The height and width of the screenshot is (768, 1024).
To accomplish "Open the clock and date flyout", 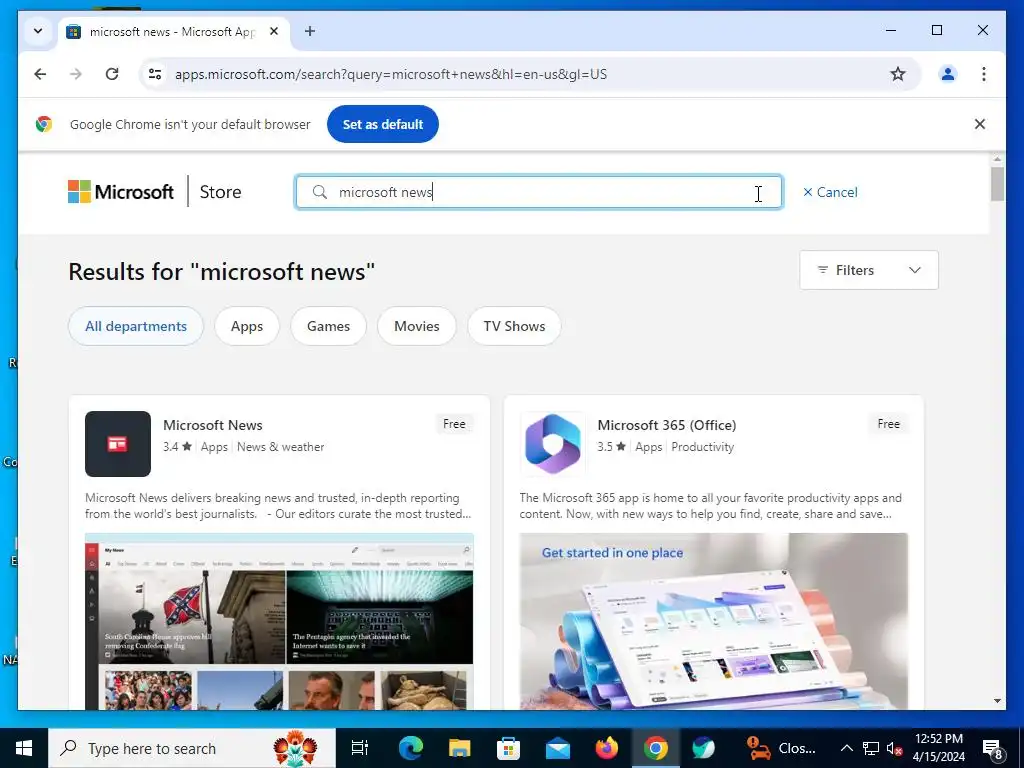I will click(938, 748).
